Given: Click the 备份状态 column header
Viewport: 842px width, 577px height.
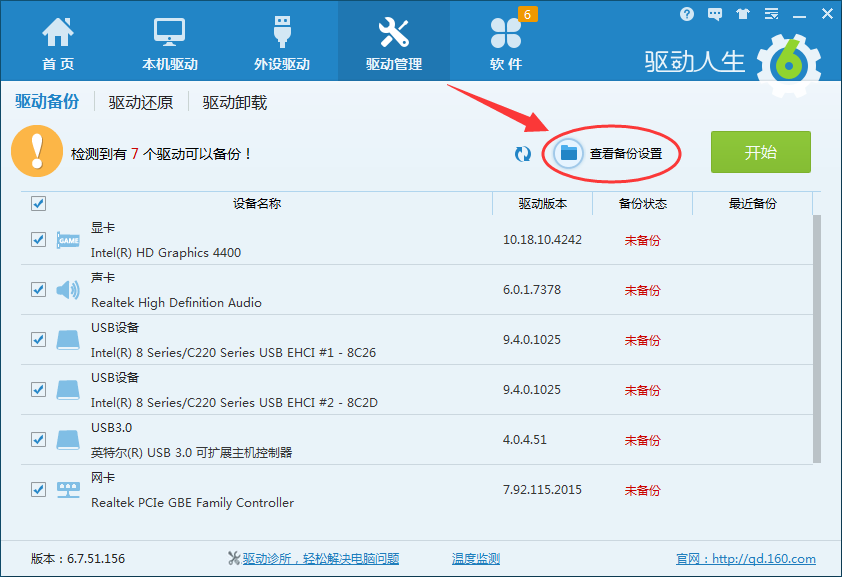Looking at the screenshot, I should click(x=642, y=203).
